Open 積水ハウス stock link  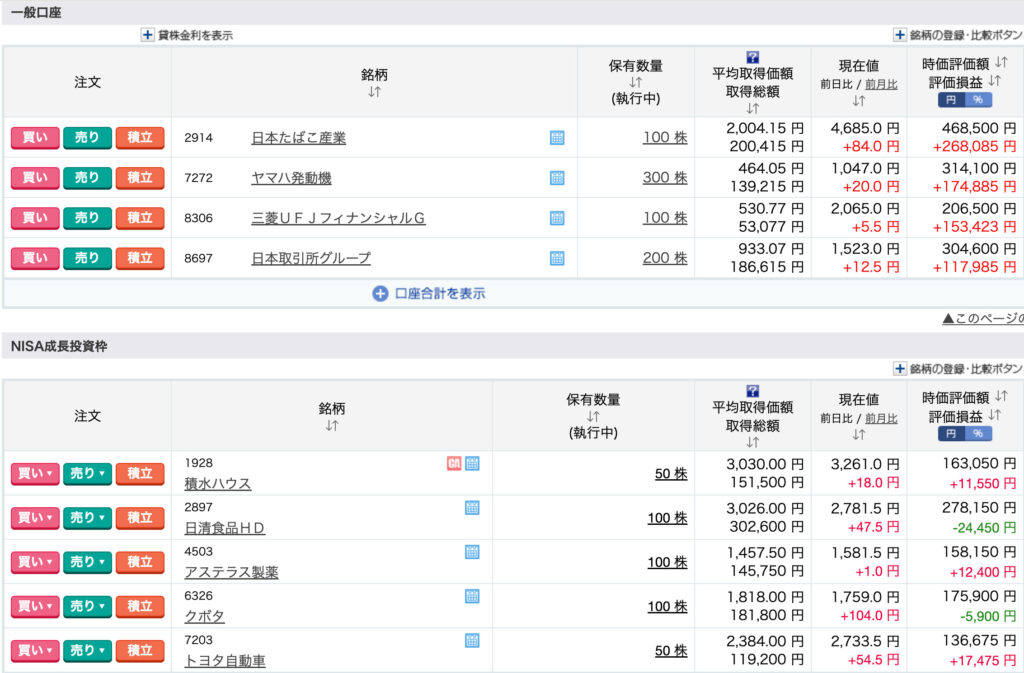tap(217, 484)
